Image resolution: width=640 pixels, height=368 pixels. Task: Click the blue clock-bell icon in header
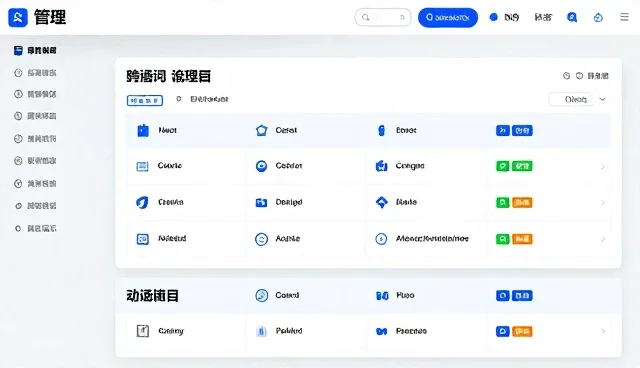point(598,17)
